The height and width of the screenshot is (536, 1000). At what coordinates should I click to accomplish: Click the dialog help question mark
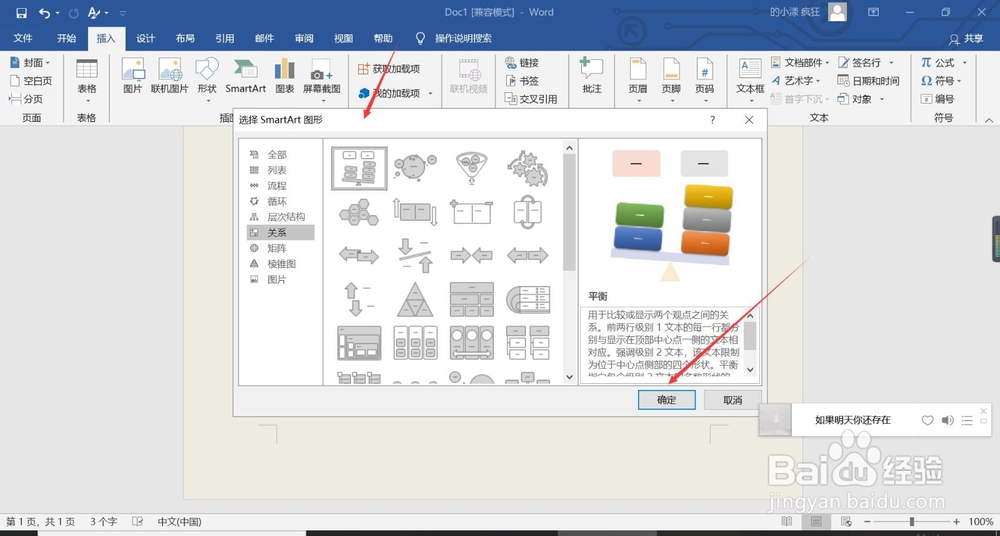click(712, 120)
